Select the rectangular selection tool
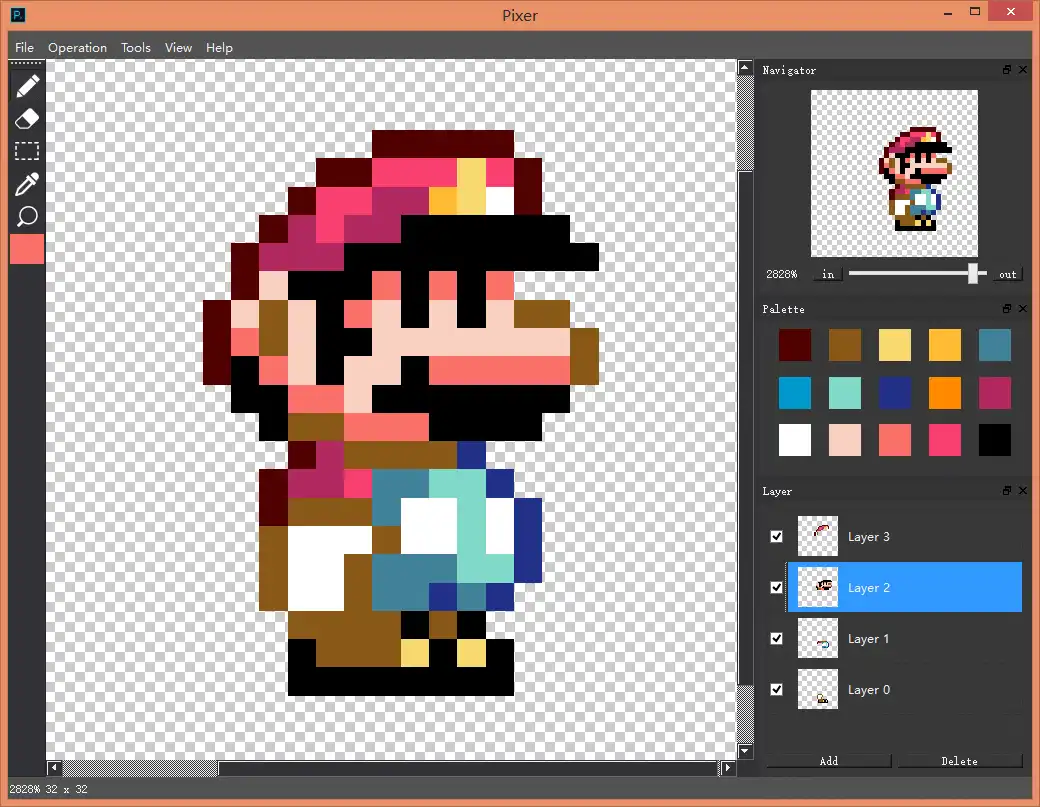This screenshot has height=807, width=1040. point(27,151)
